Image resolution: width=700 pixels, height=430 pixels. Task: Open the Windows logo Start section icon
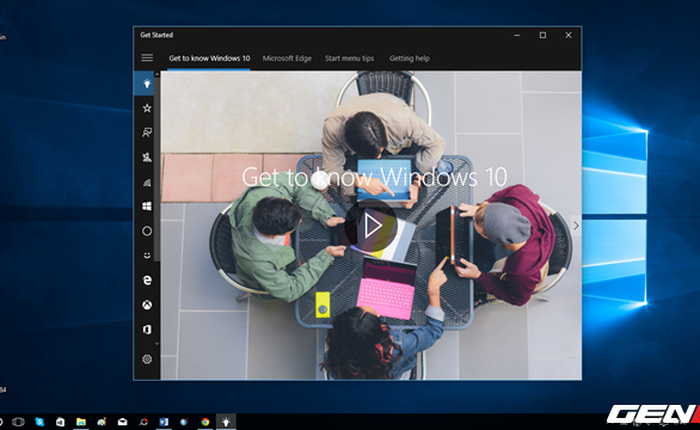(x=147, y=206)
